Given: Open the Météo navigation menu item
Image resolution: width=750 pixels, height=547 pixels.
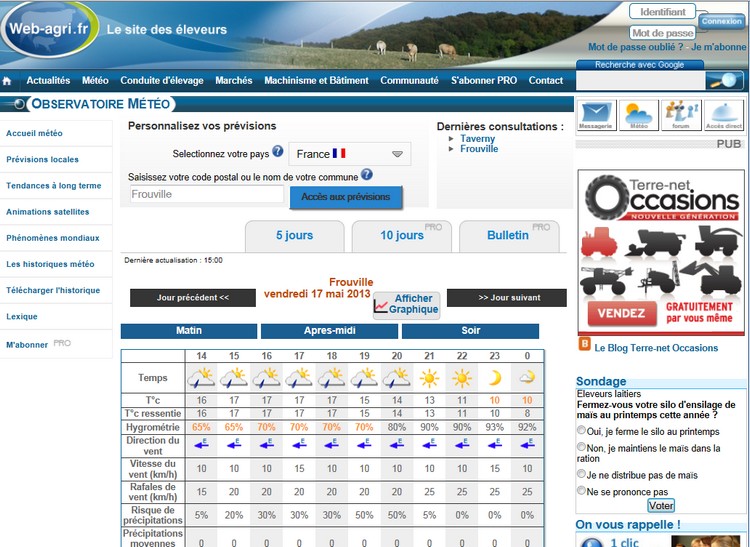Looking at the screenshot, I should pyautogui.click(x=95, y=81).
